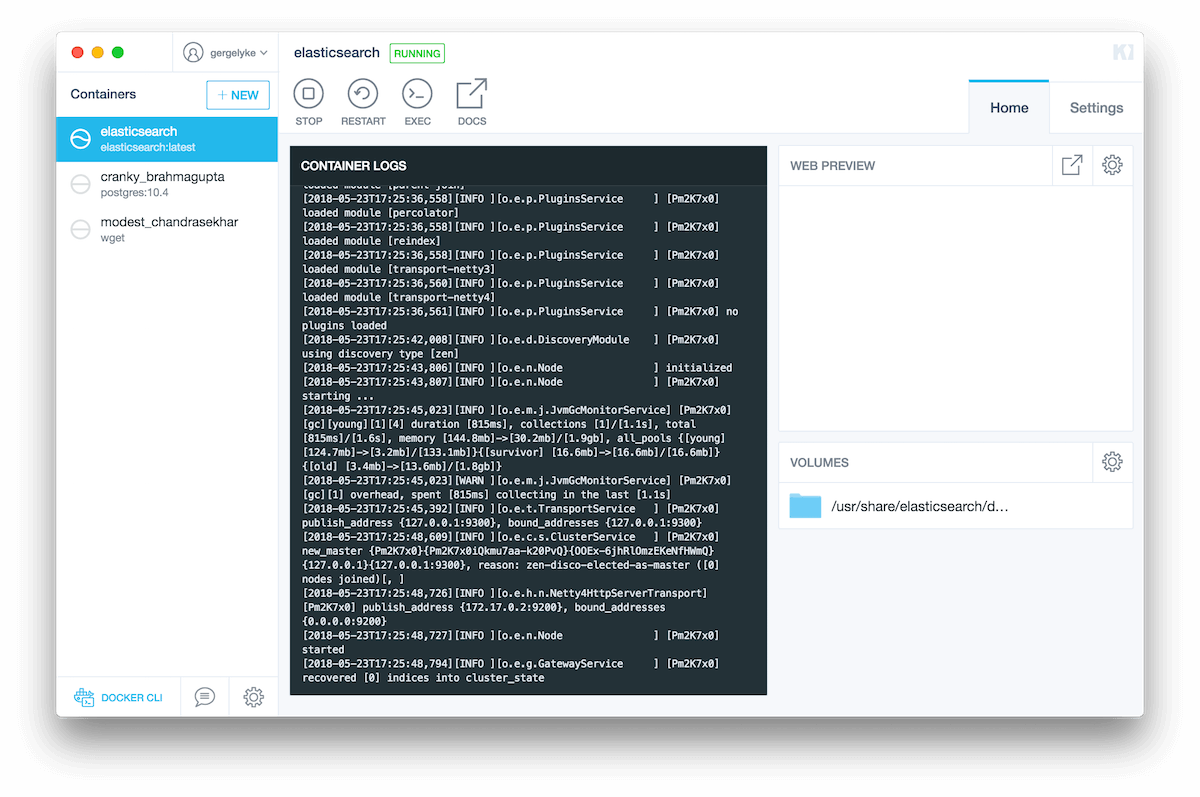Open web preview in external browser
This screenshot has width=1200, height=797.
(x=1072, y=165)
